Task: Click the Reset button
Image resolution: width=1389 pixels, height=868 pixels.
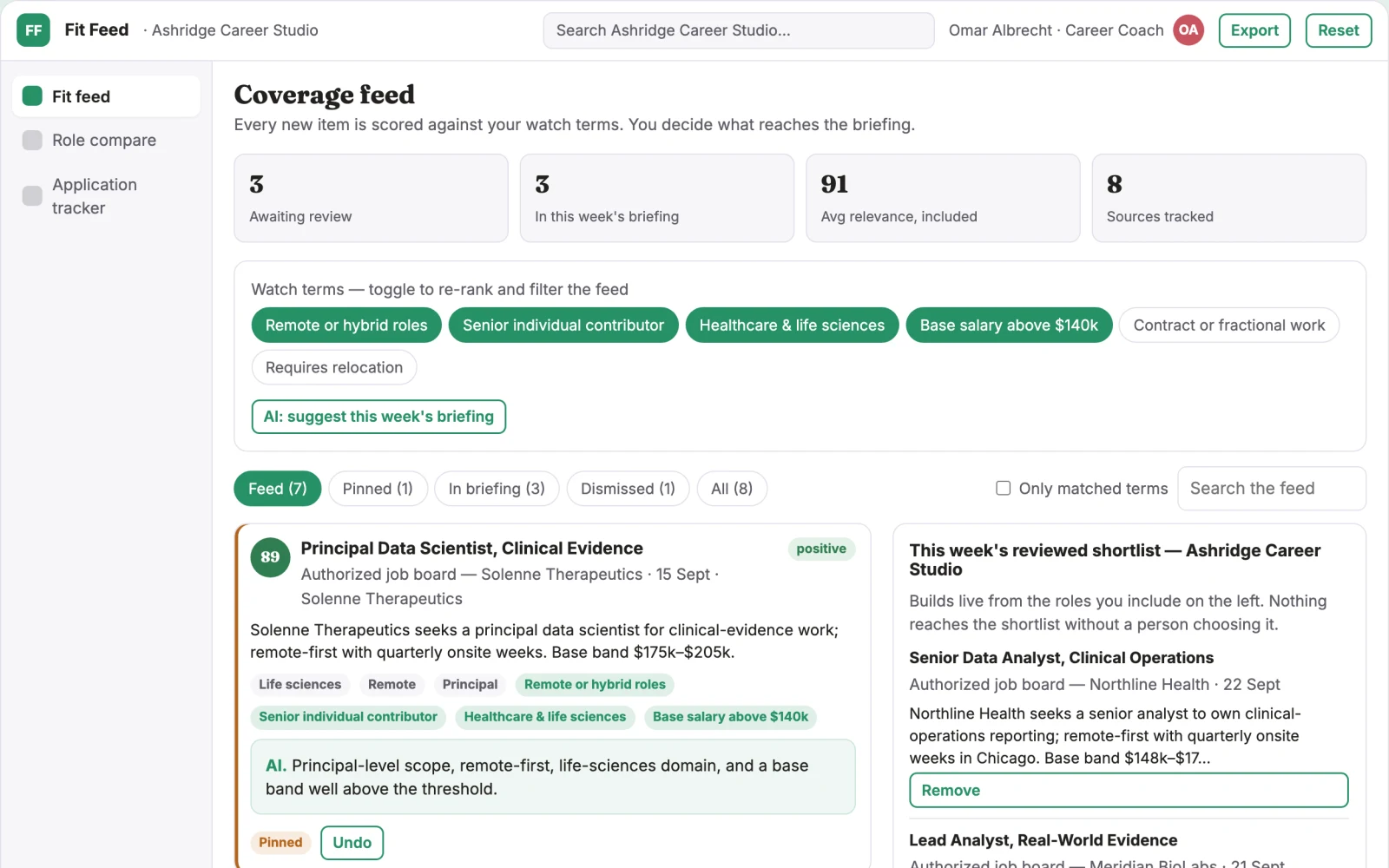Action: coord(1339,30)
